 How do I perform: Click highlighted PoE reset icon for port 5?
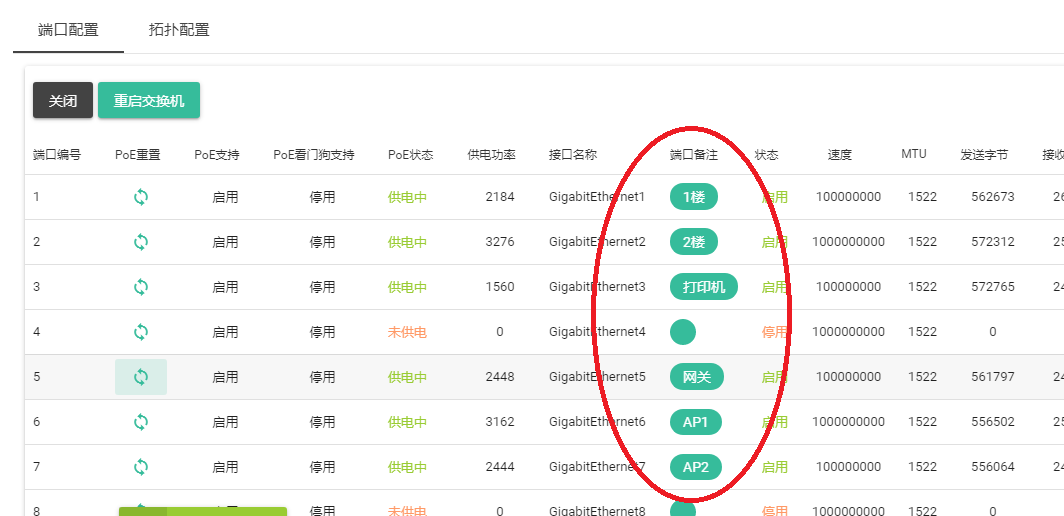141,377
